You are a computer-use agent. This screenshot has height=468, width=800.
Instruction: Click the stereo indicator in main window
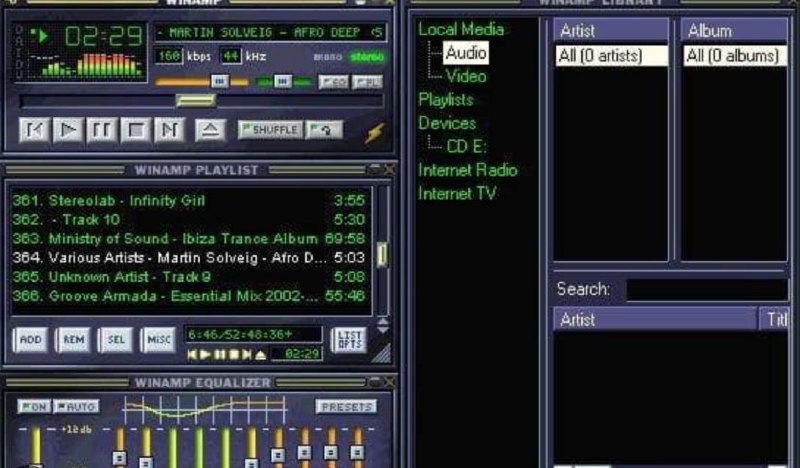click(367, 57)
